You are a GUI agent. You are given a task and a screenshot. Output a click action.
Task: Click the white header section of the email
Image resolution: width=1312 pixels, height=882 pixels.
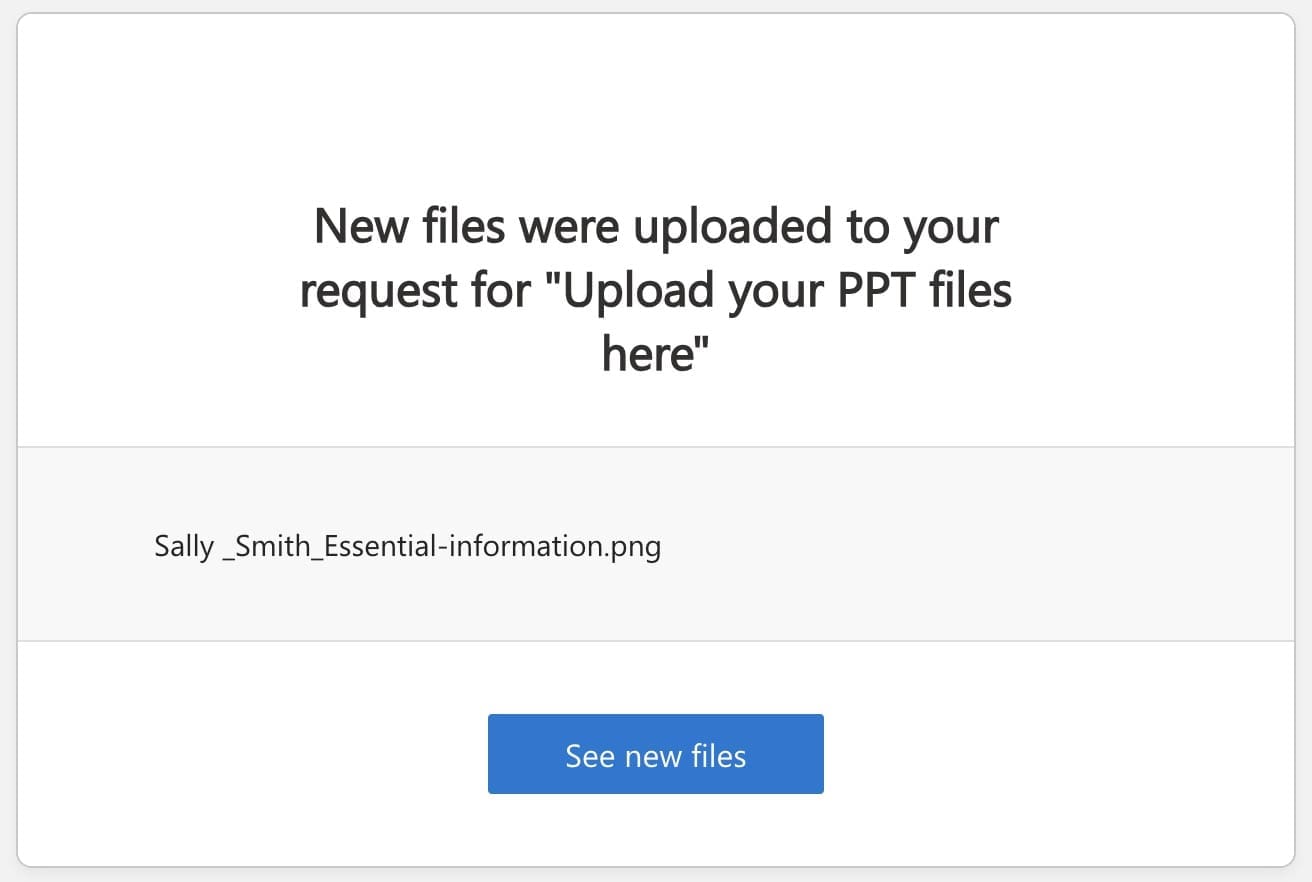click(x=655, y=120)
